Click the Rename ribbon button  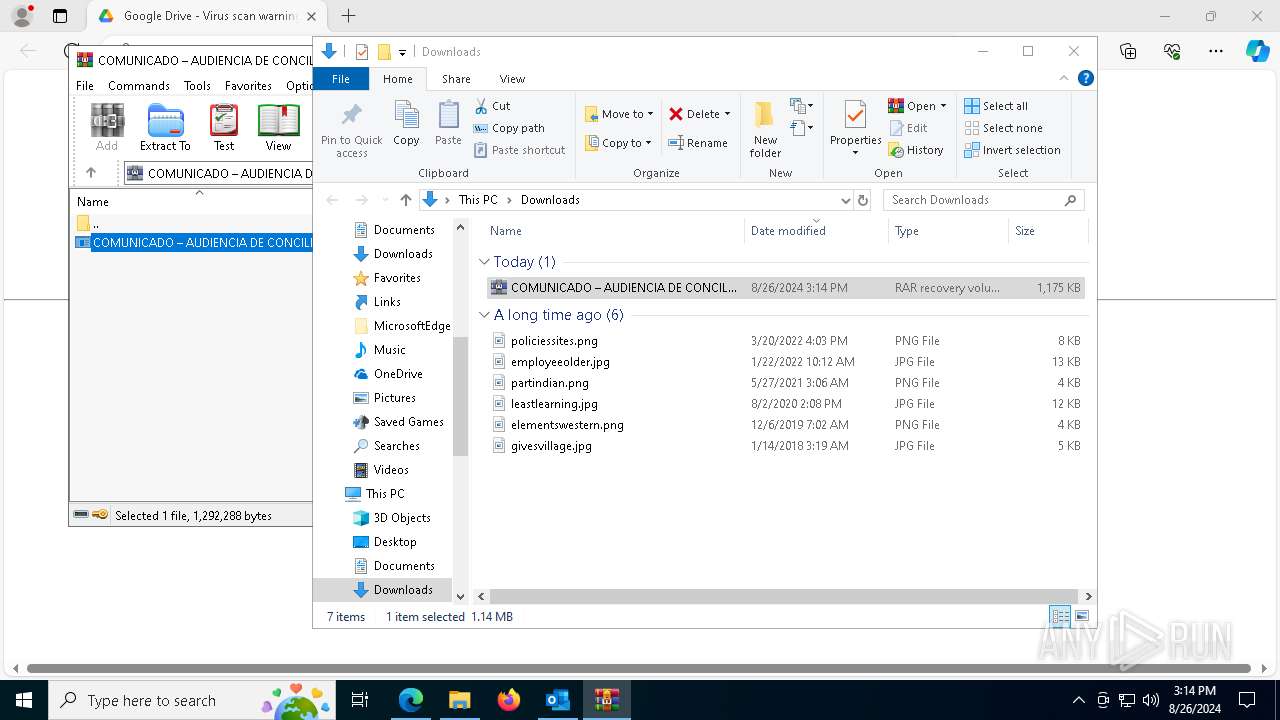point(698,143)
